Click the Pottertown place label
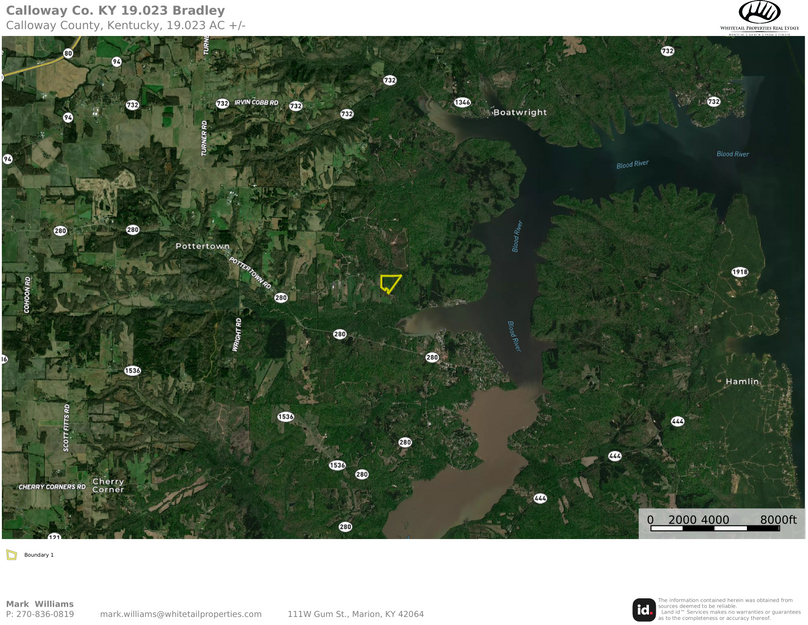Image resolution: width=808 pixels, height=625 pixels. pos(203,246)
